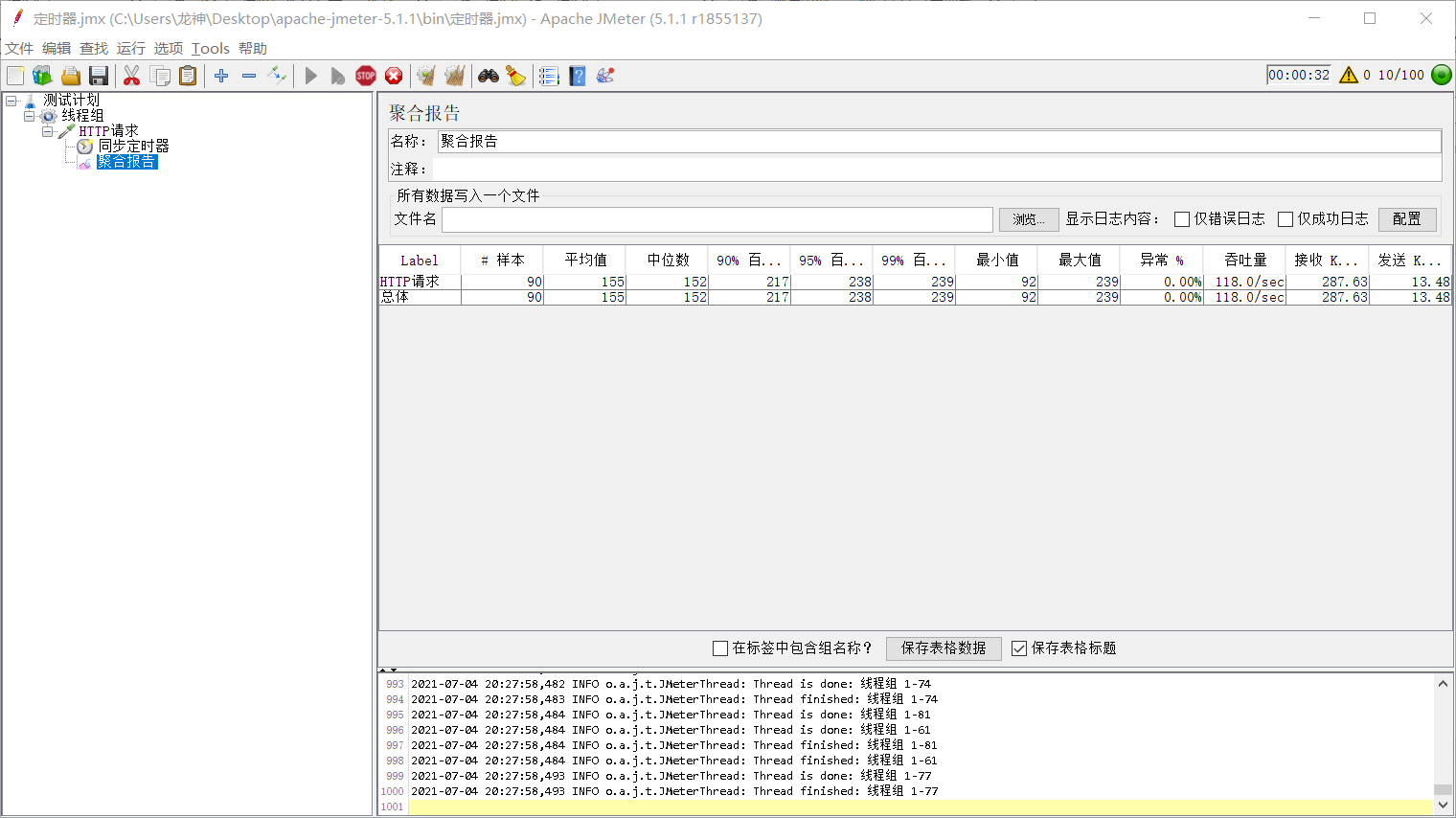Click into the 名称 name field

tap(939, 142)
